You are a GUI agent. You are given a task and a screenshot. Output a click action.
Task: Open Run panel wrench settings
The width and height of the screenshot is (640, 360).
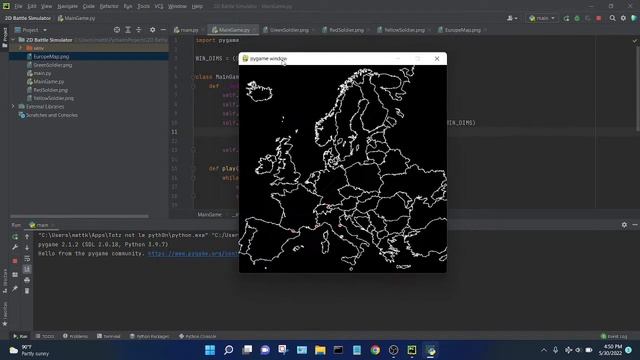tap(15, 247)
